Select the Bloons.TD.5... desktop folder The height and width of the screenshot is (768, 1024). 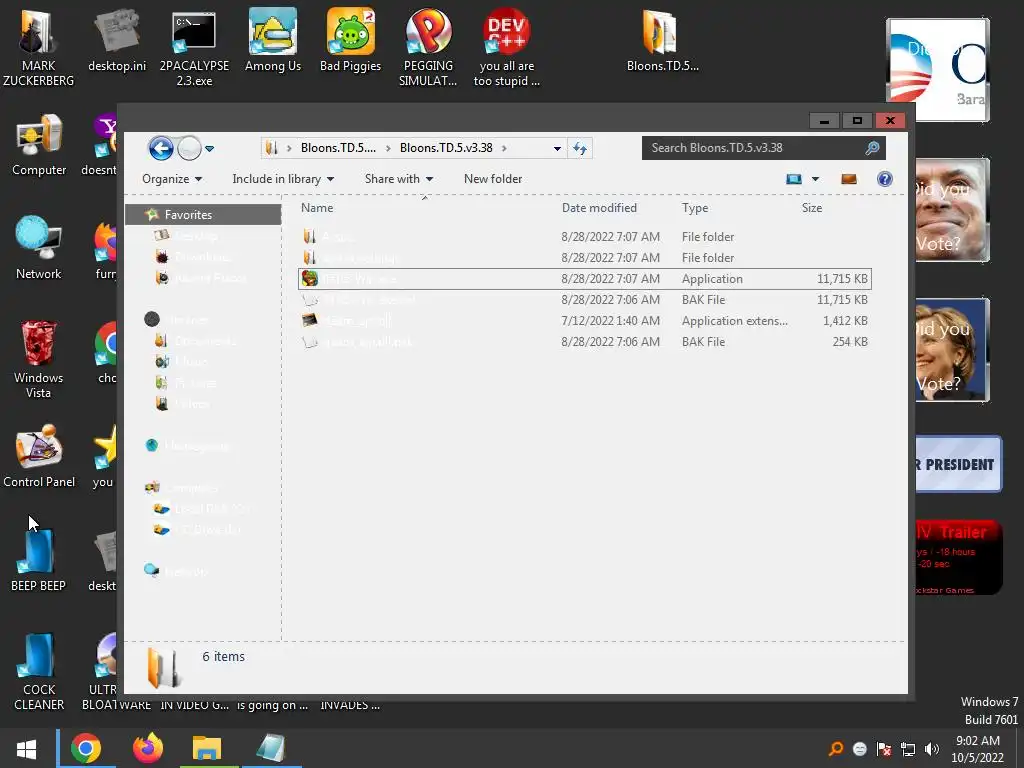[662, 40]
